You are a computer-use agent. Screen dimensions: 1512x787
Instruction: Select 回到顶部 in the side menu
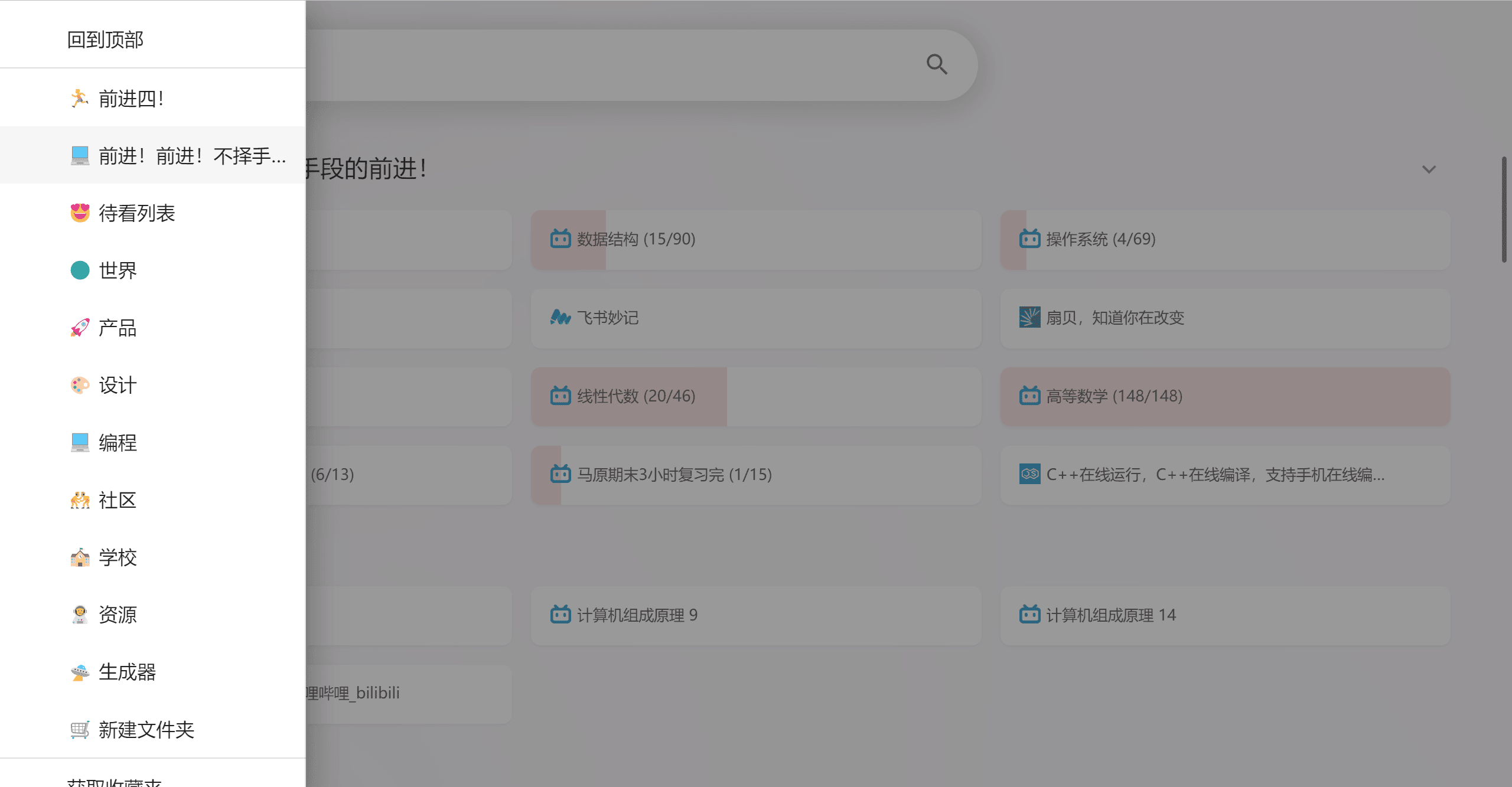click(105, 40)
